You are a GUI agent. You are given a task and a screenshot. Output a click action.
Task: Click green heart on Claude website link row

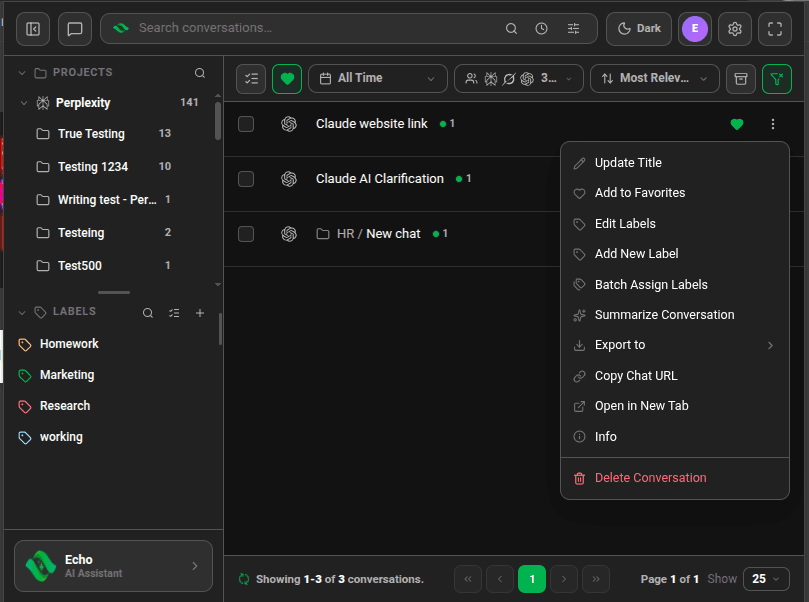[737, 124]
